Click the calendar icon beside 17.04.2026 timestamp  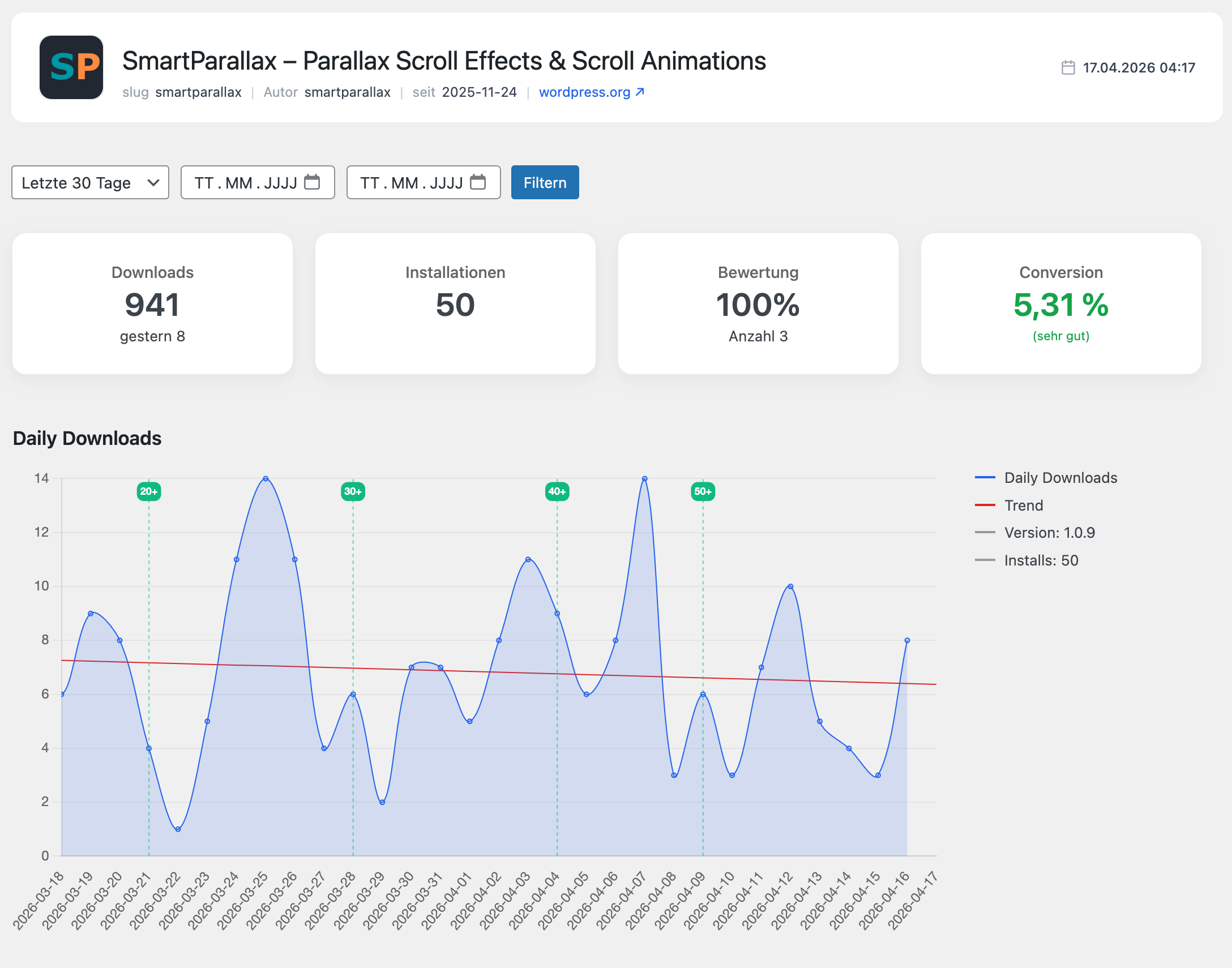(1068, 67)
